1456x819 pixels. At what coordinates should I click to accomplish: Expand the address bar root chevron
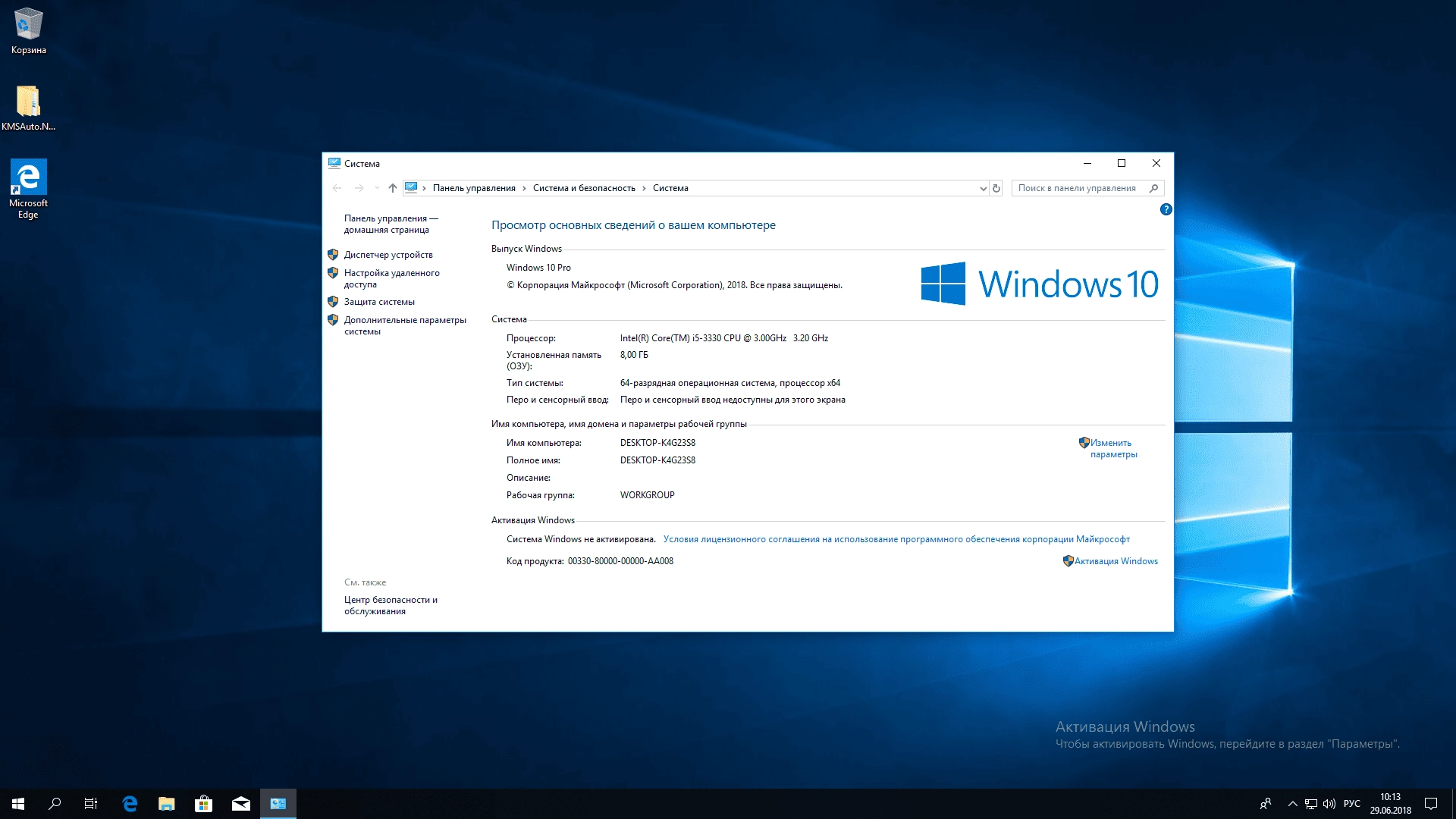coord(425,188)
